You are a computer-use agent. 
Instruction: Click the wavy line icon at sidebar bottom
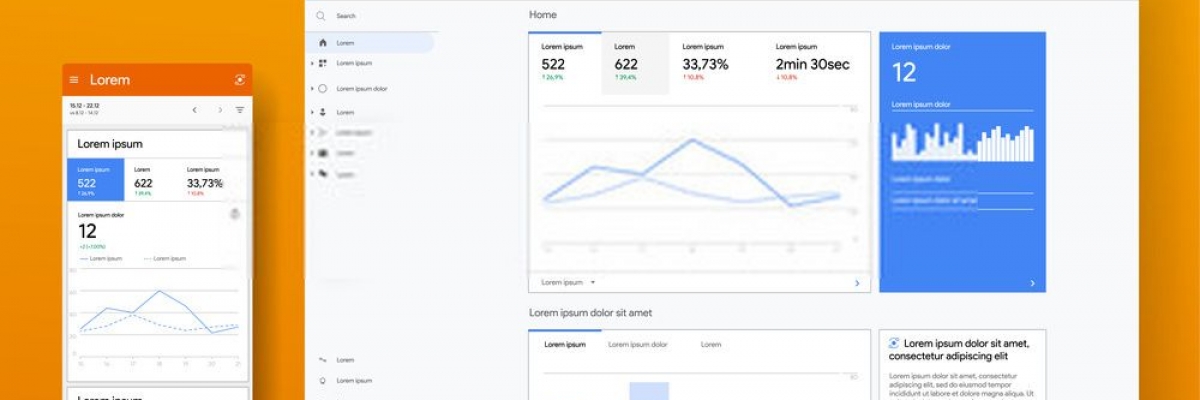[x=323, y=359]
